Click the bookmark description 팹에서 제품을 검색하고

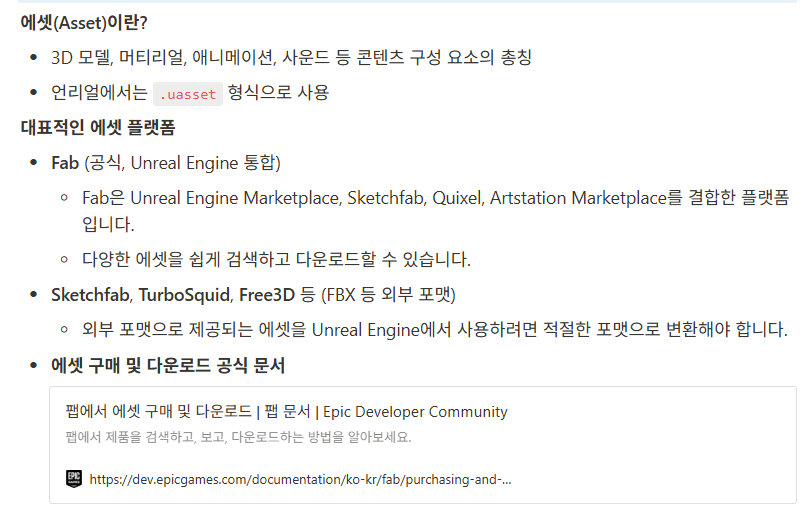238,437
